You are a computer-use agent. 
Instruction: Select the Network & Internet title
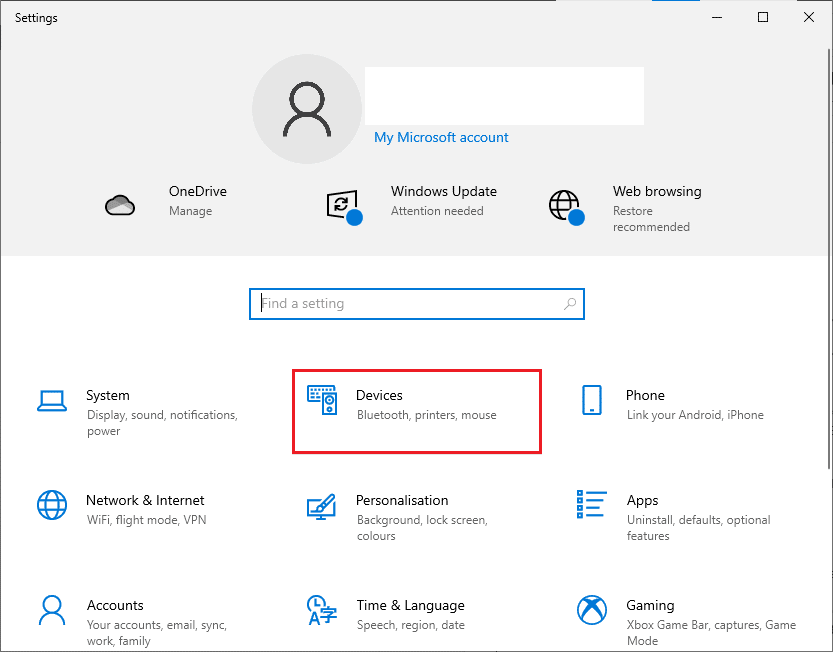tap(145, 501)
